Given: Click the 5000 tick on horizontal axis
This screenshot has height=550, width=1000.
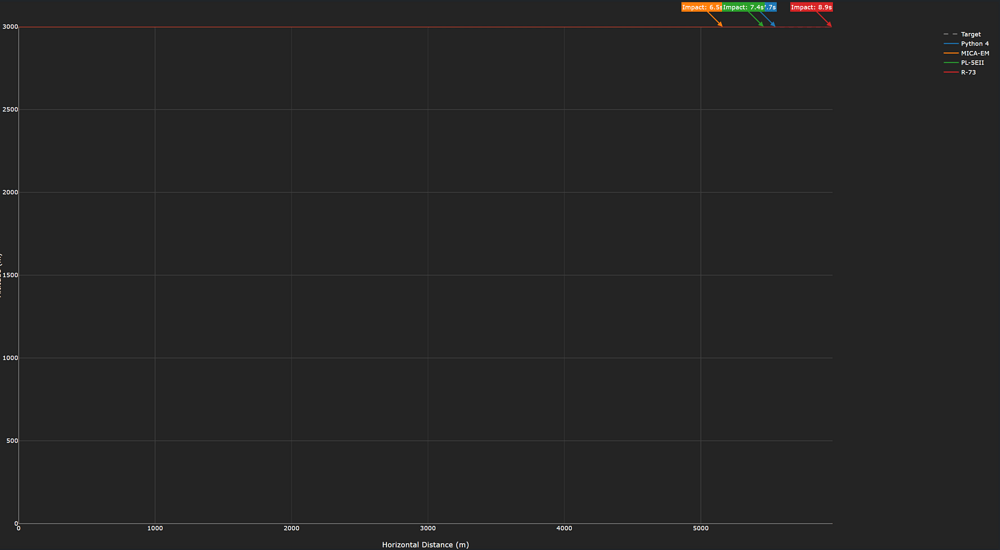Looking at the screenshot, I should coord(701,528).
